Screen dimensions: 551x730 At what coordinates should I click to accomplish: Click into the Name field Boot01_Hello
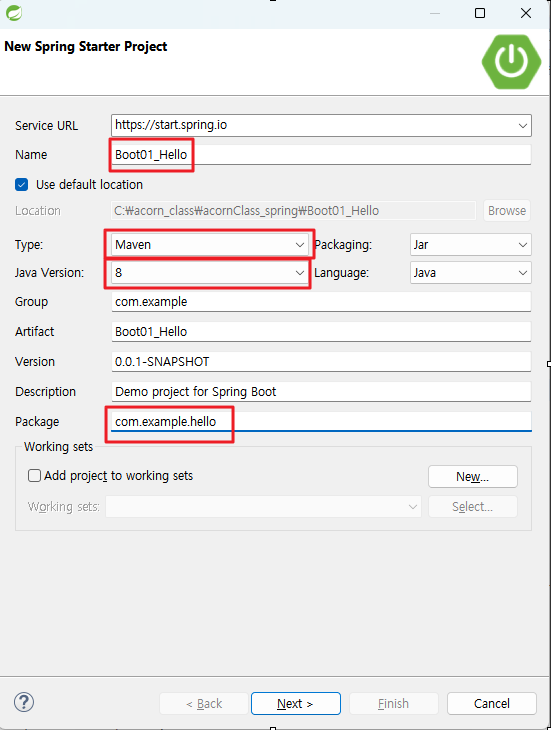click(321, 155)
